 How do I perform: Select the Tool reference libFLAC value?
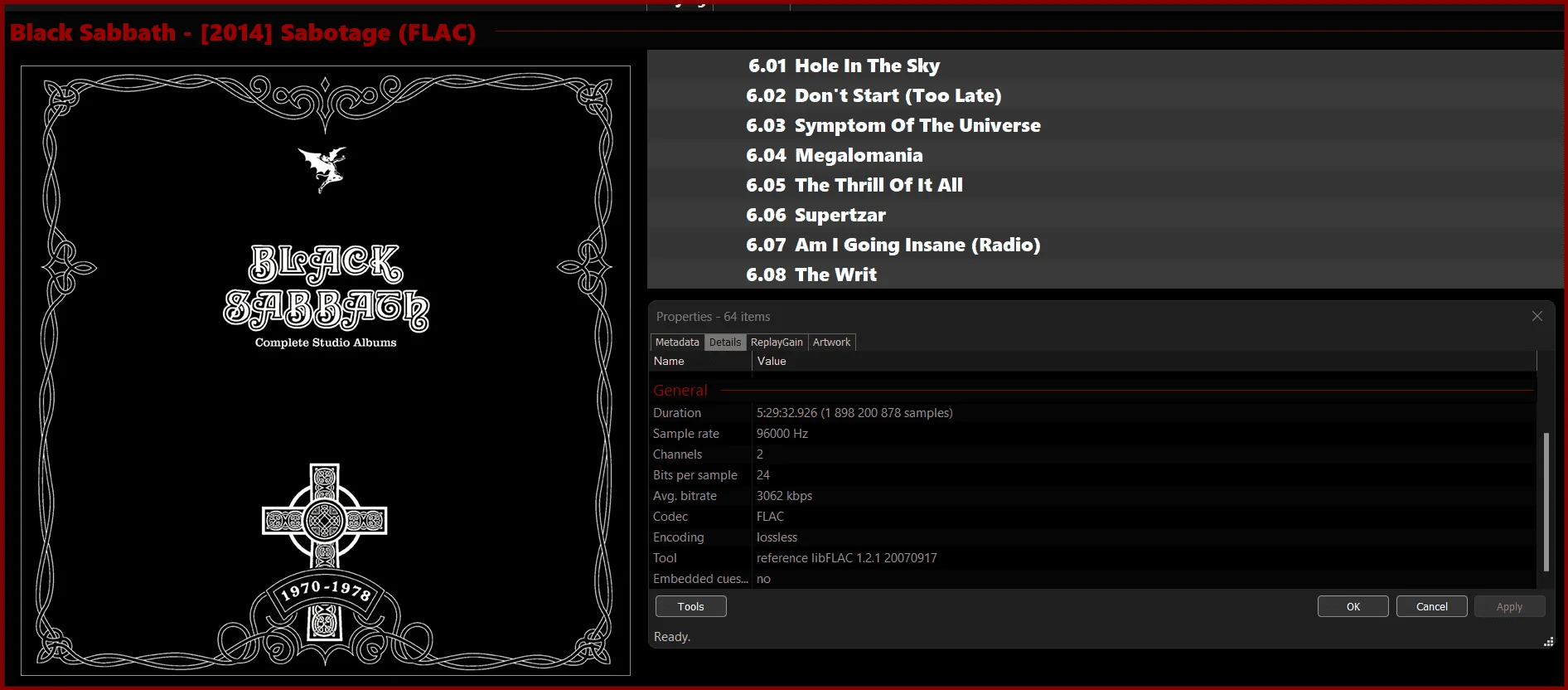(847, 557)
